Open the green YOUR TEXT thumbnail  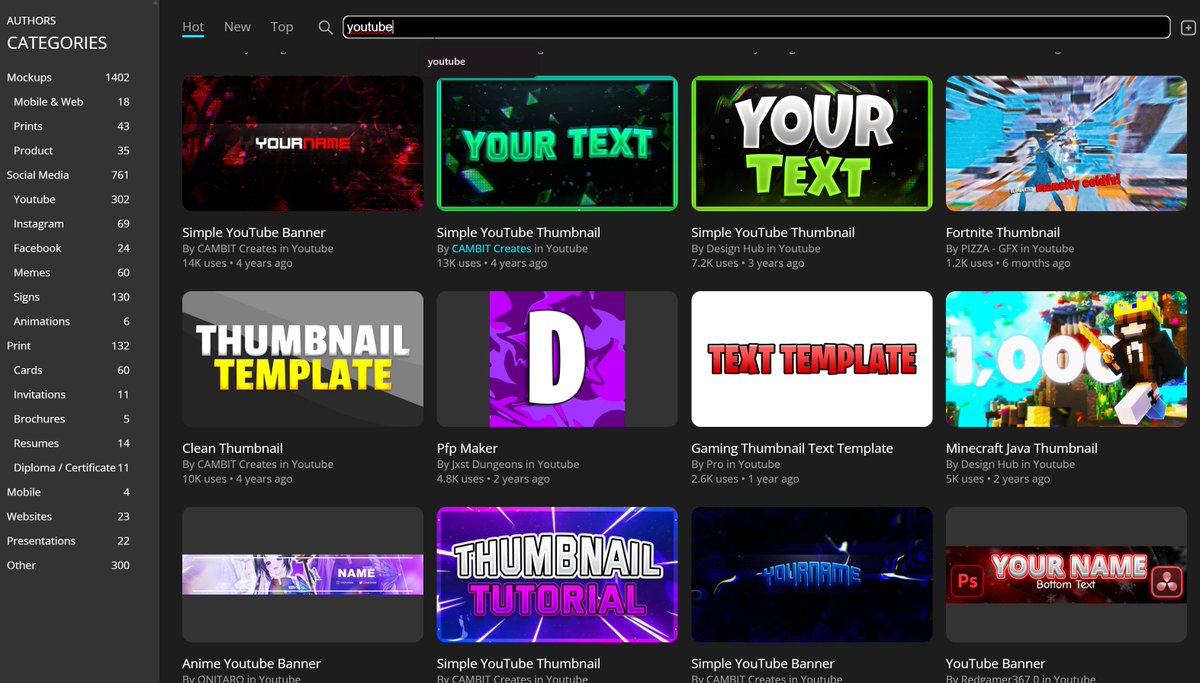pyautogui.click(x=812, y=143)
